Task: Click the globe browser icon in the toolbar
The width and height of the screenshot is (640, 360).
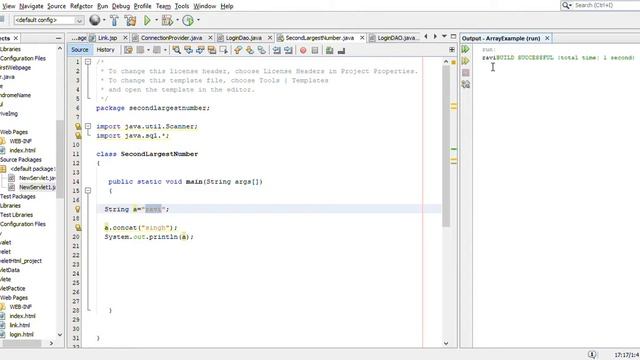Action: pyautogui.click(x=94, y=20)
